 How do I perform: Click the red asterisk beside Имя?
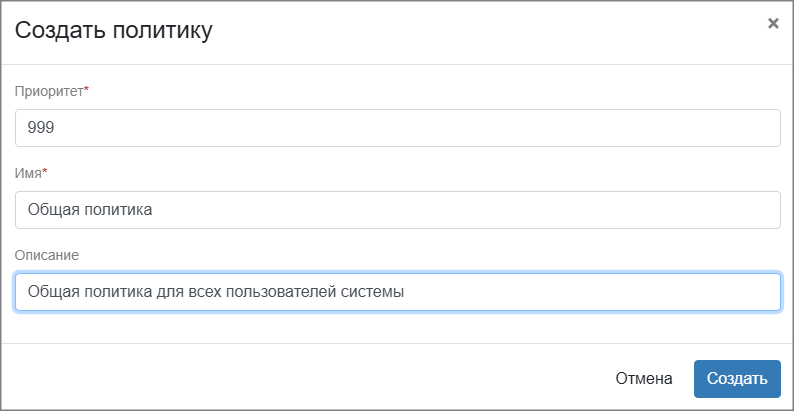click(45, 172)
